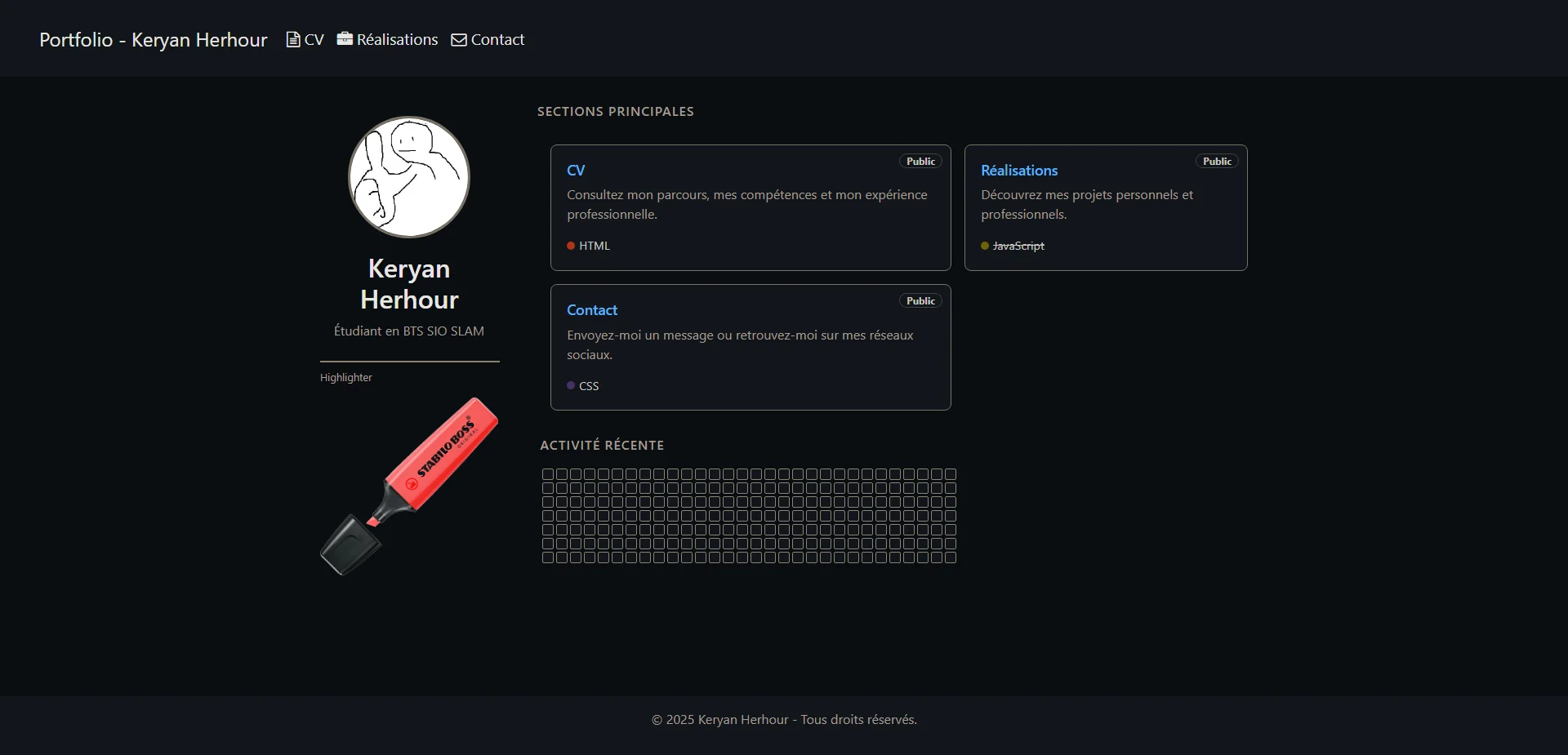Open Réalisations from the navigation bar
Screen dimensions: 1568x755
(397, 39)
